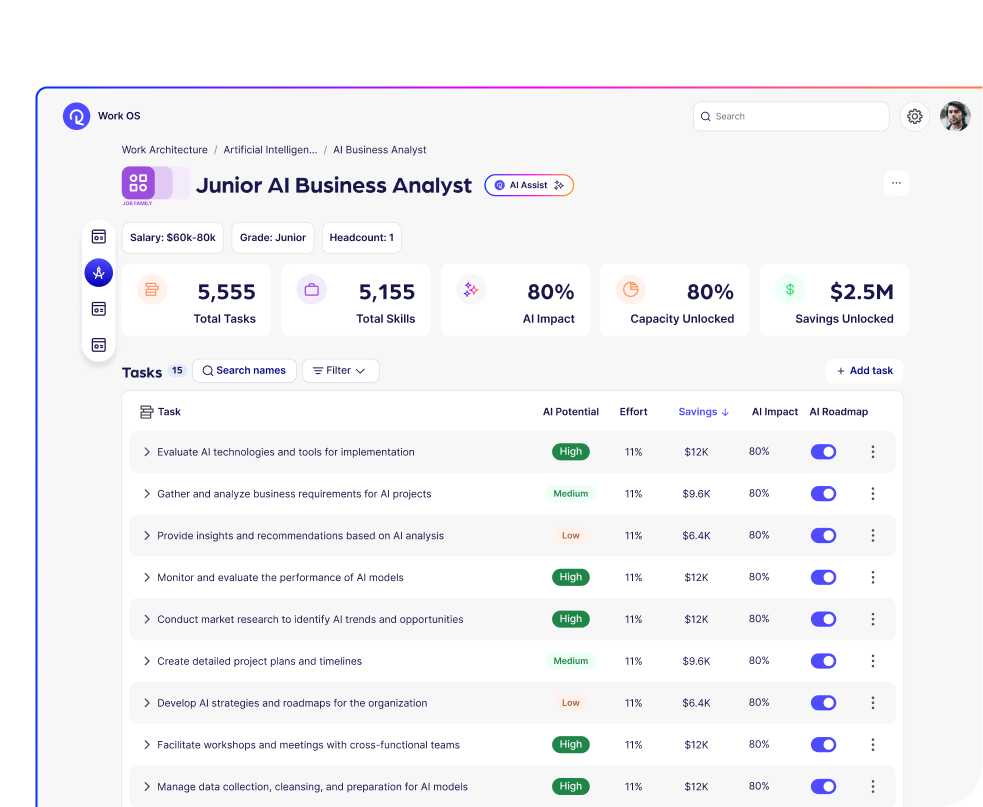Open the three-dot menu beside the page title
Image resolution: width=983 pixels, height=807 pixels.
click(896, 183)
